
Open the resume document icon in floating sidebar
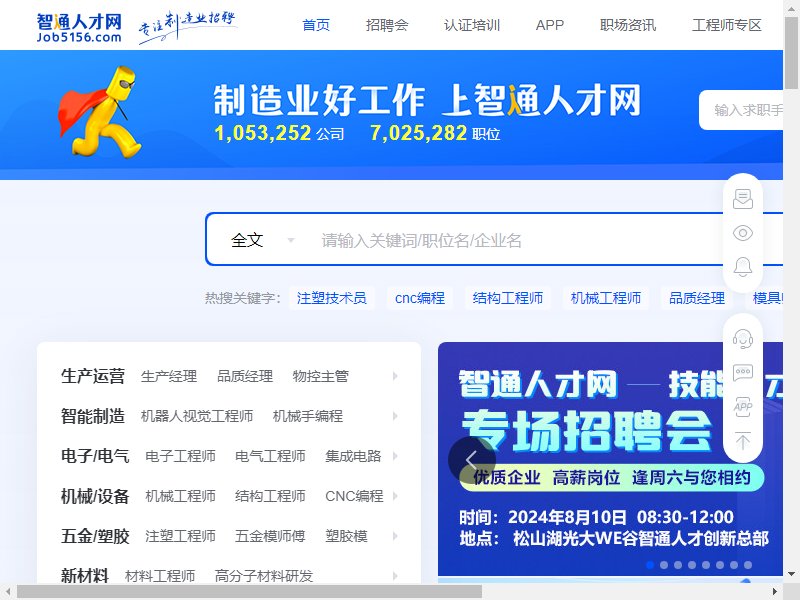click(743, 199)
